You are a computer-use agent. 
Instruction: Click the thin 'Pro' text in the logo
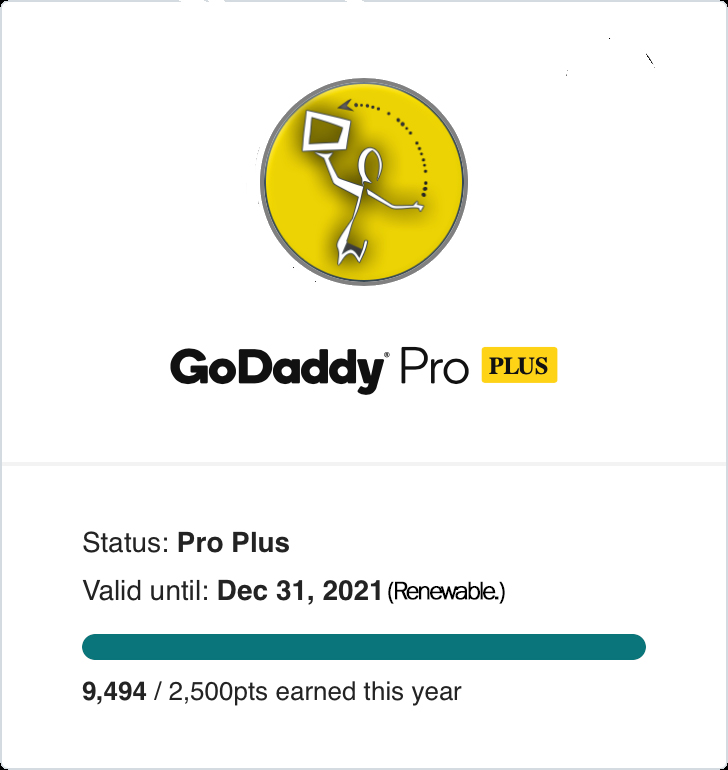coord(434,366)
